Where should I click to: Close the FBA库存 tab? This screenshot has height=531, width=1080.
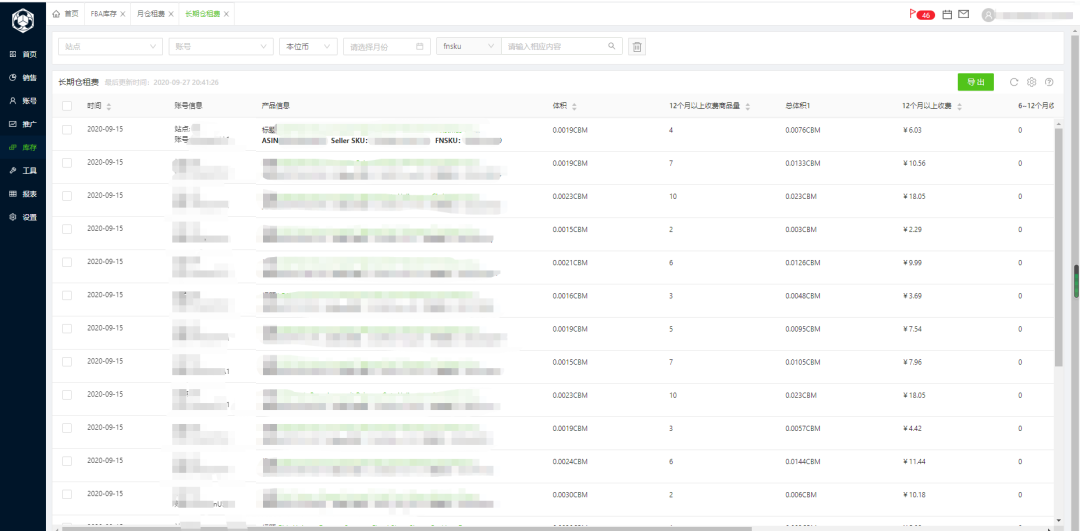(123, 14)
